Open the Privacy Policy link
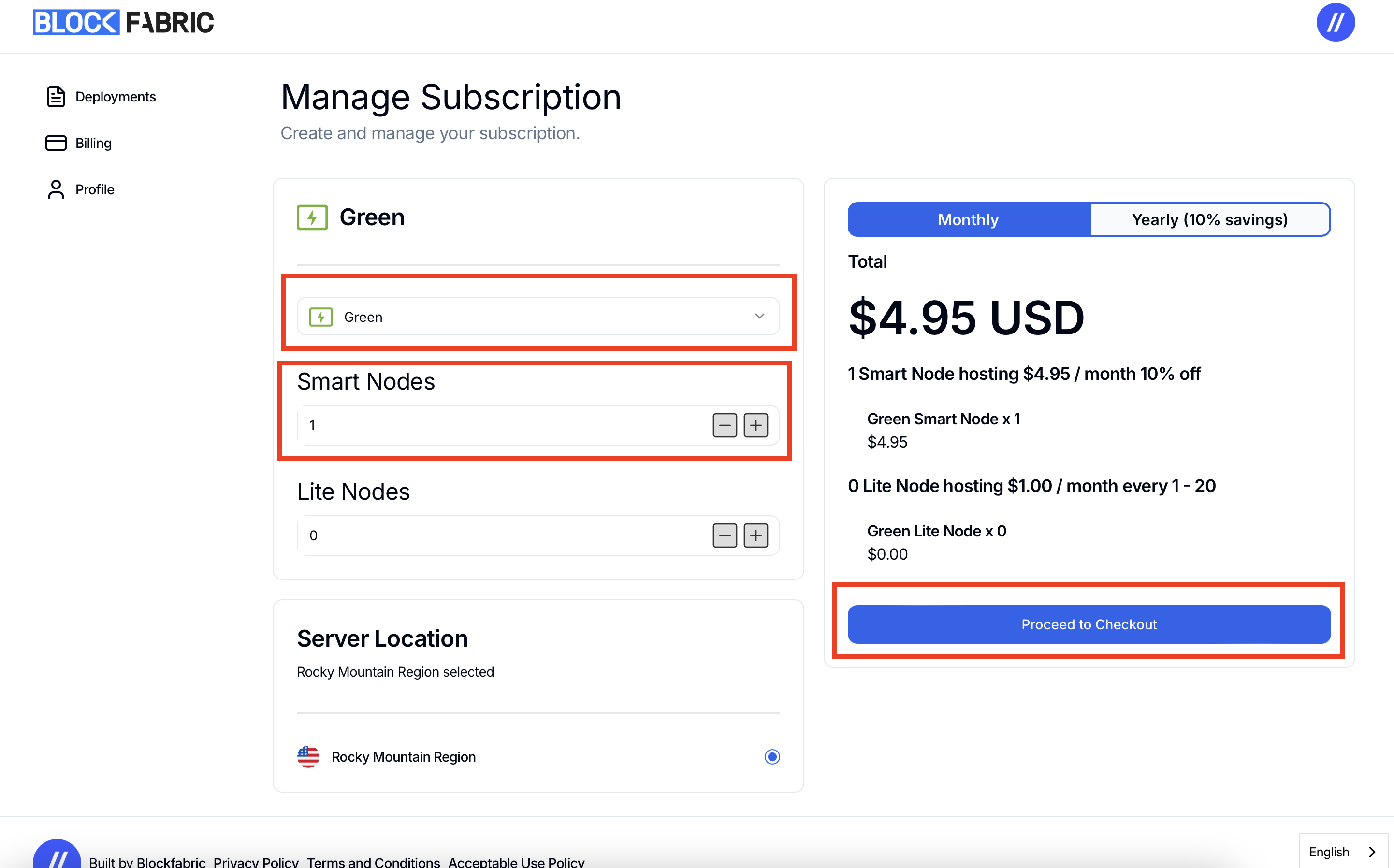 256,861
